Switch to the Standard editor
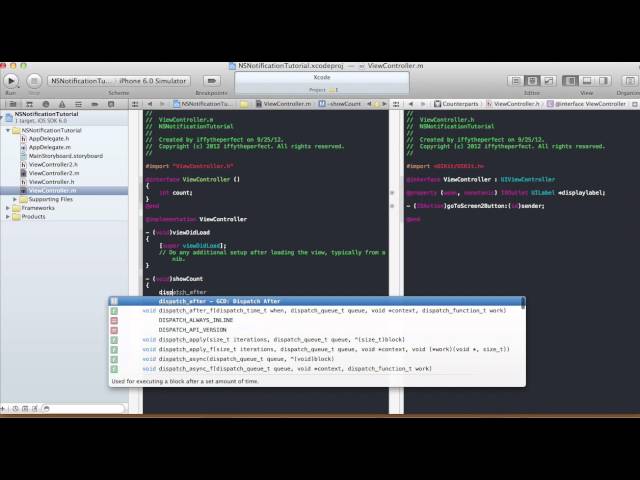Viewport: 640px width, 480px height. [516, 81]
